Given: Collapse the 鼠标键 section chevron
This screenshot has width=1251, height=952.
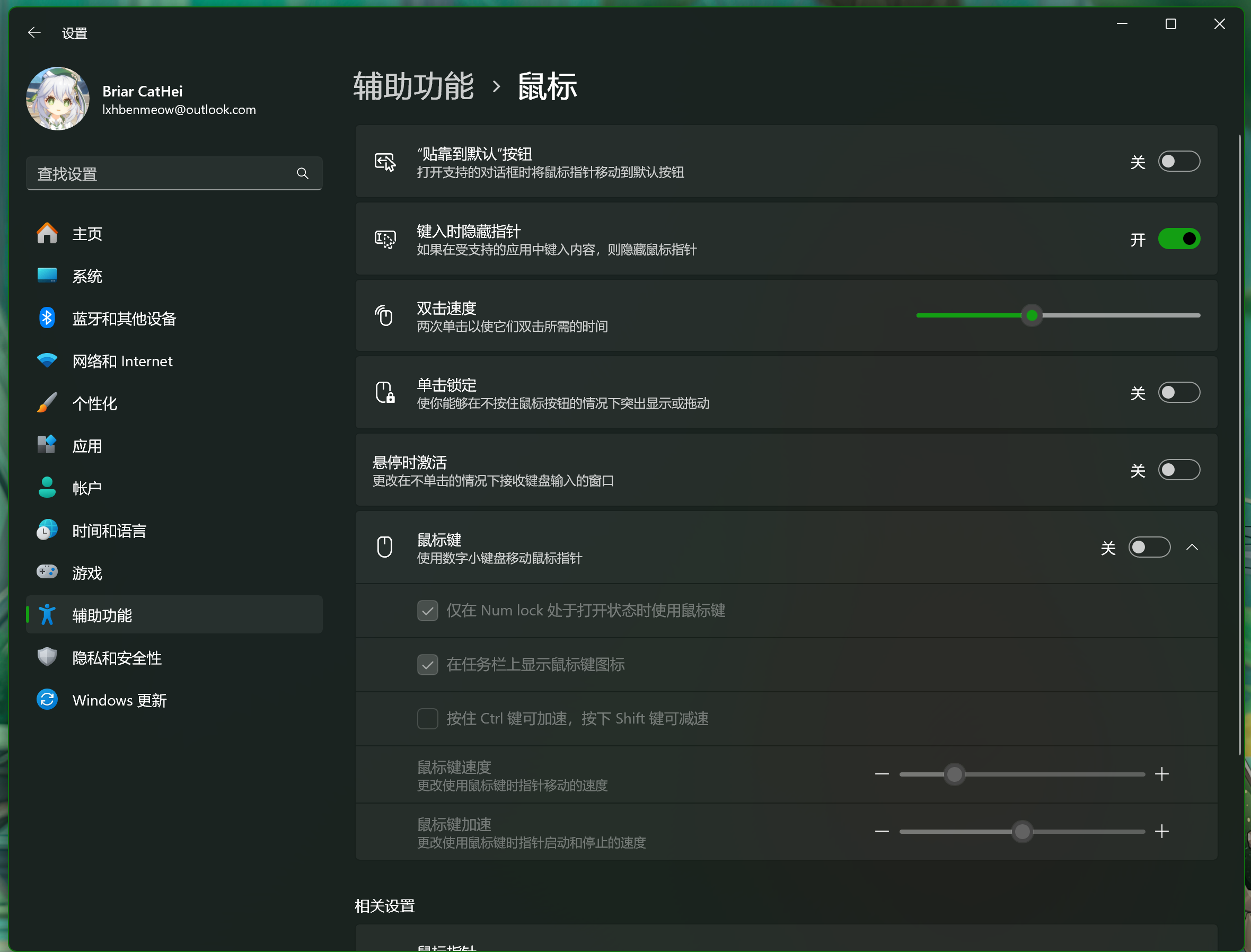Looking at the screenshot, I should coord(1192,548).
